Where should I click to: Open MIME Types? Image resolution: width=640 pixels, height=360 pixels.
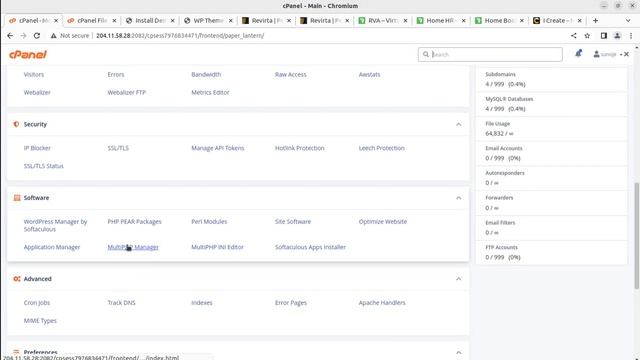40,321
